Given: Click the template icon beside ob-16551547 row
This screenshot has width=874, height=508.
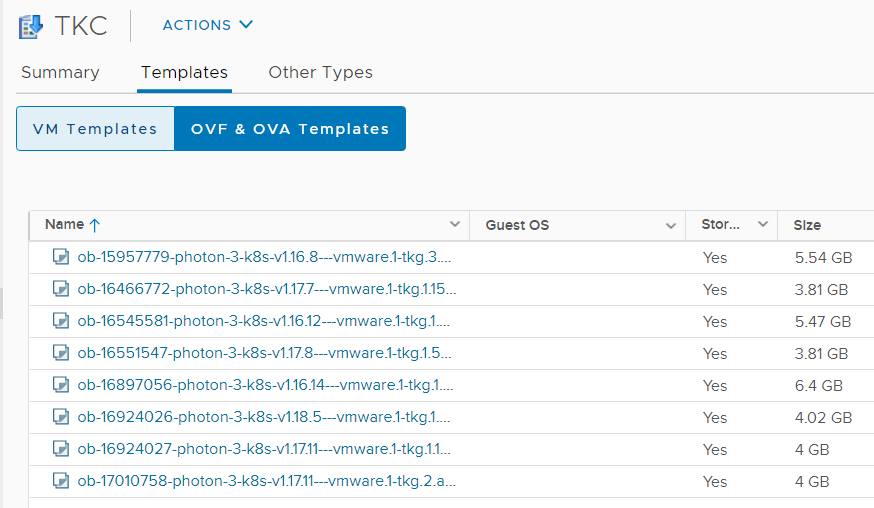Looking at the screenshot, I should [x=61, y=353].
